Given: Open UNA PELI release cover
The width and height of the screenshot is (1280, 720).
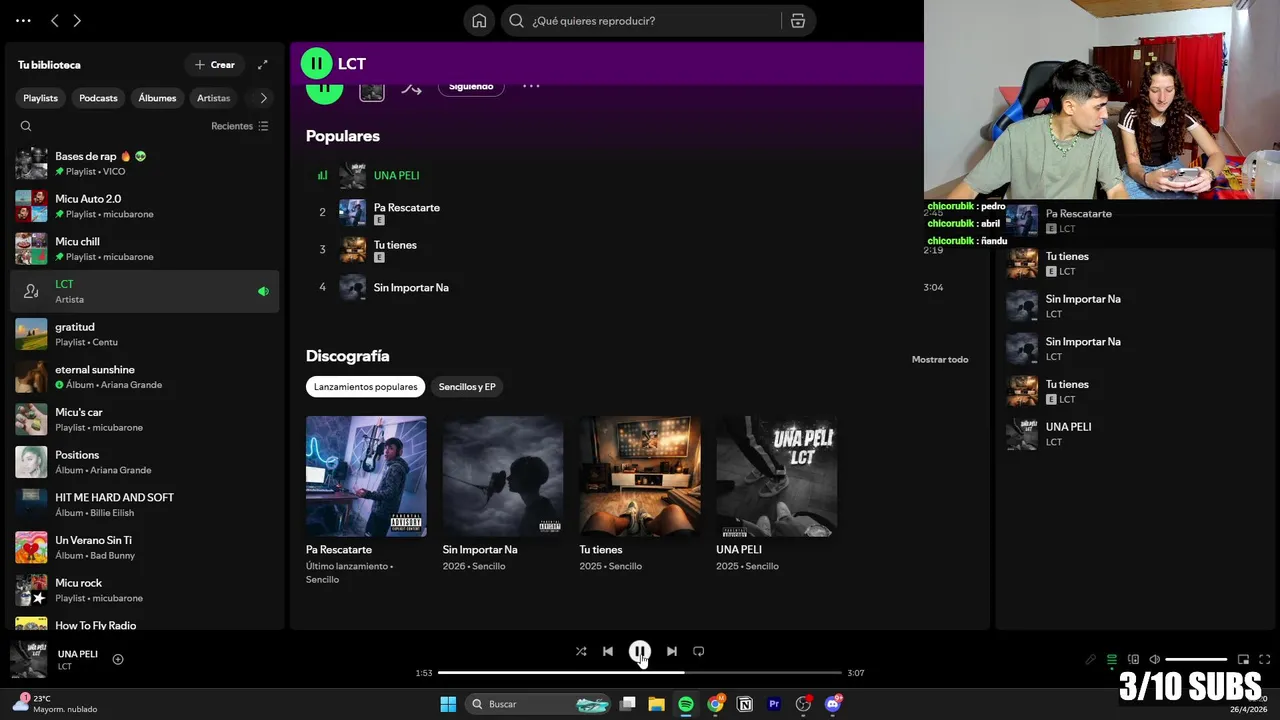Looking at the screenshot, I should click(x=777, y=476).
